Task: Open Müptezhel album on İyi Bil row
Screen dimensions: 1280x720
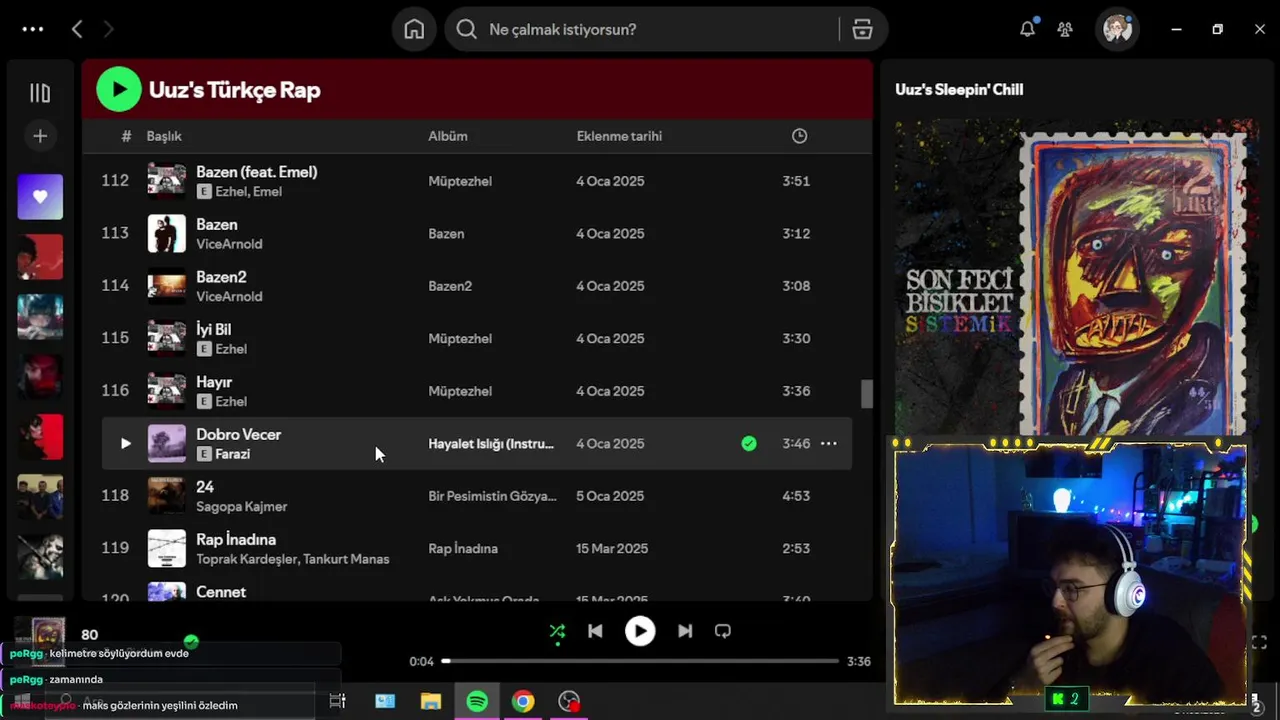Action: (460, 338)
